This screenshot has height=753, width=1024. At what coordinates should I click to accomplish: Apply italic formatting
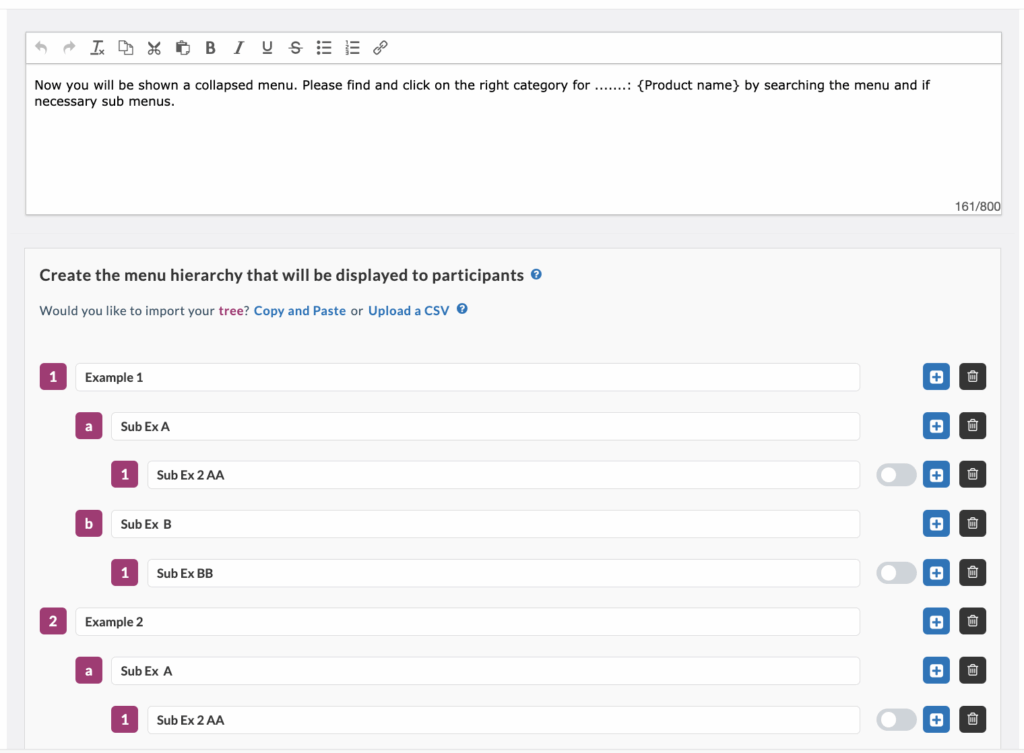[238, 47]
